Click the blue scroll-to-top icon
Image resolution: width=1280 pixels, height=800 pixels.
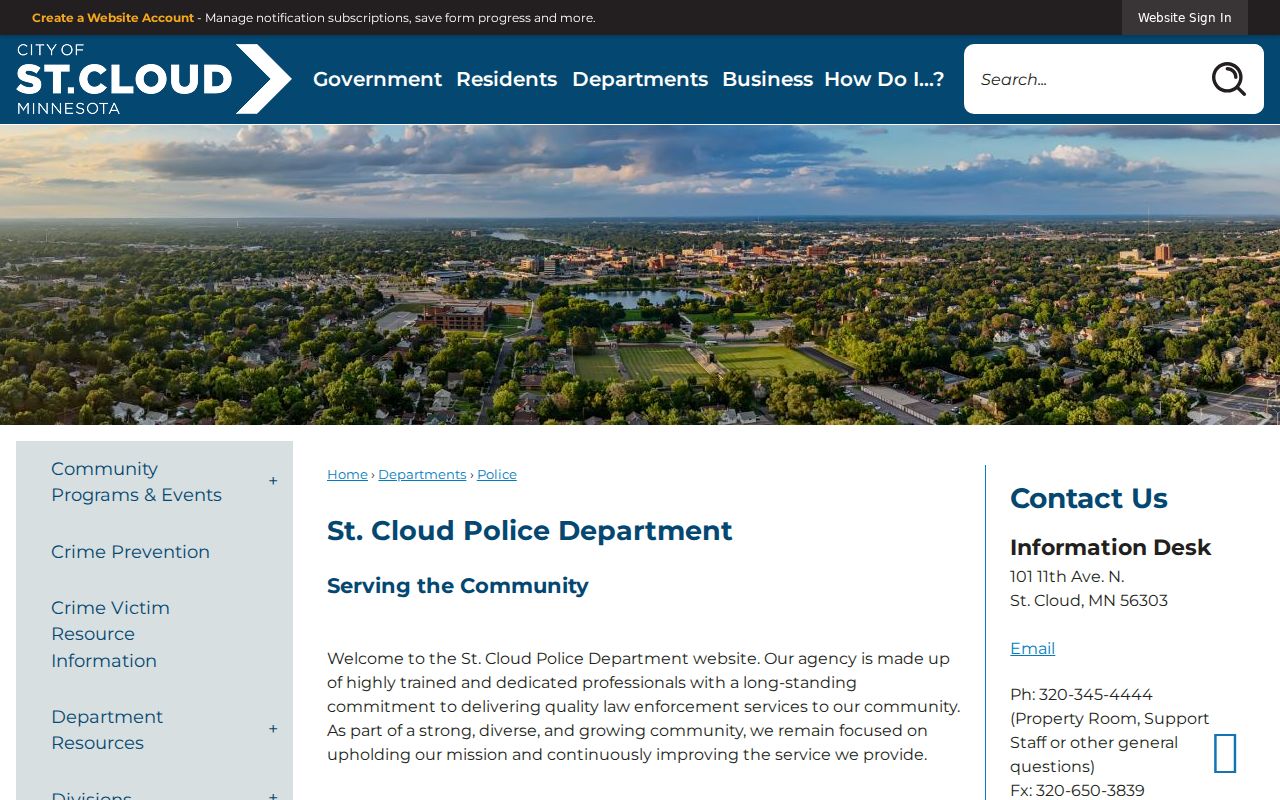pyautogui.click(x=1225, y=753)
